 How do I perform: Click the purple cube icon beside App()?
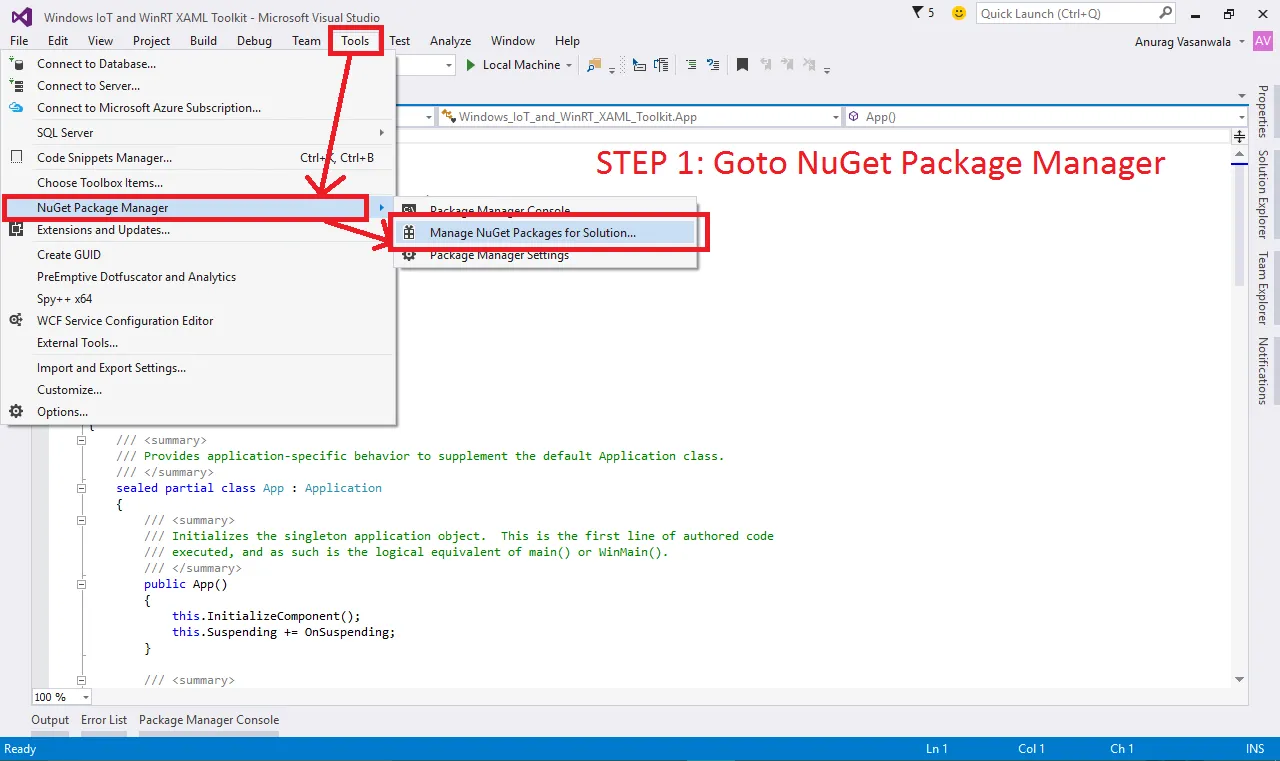(853, 117)
